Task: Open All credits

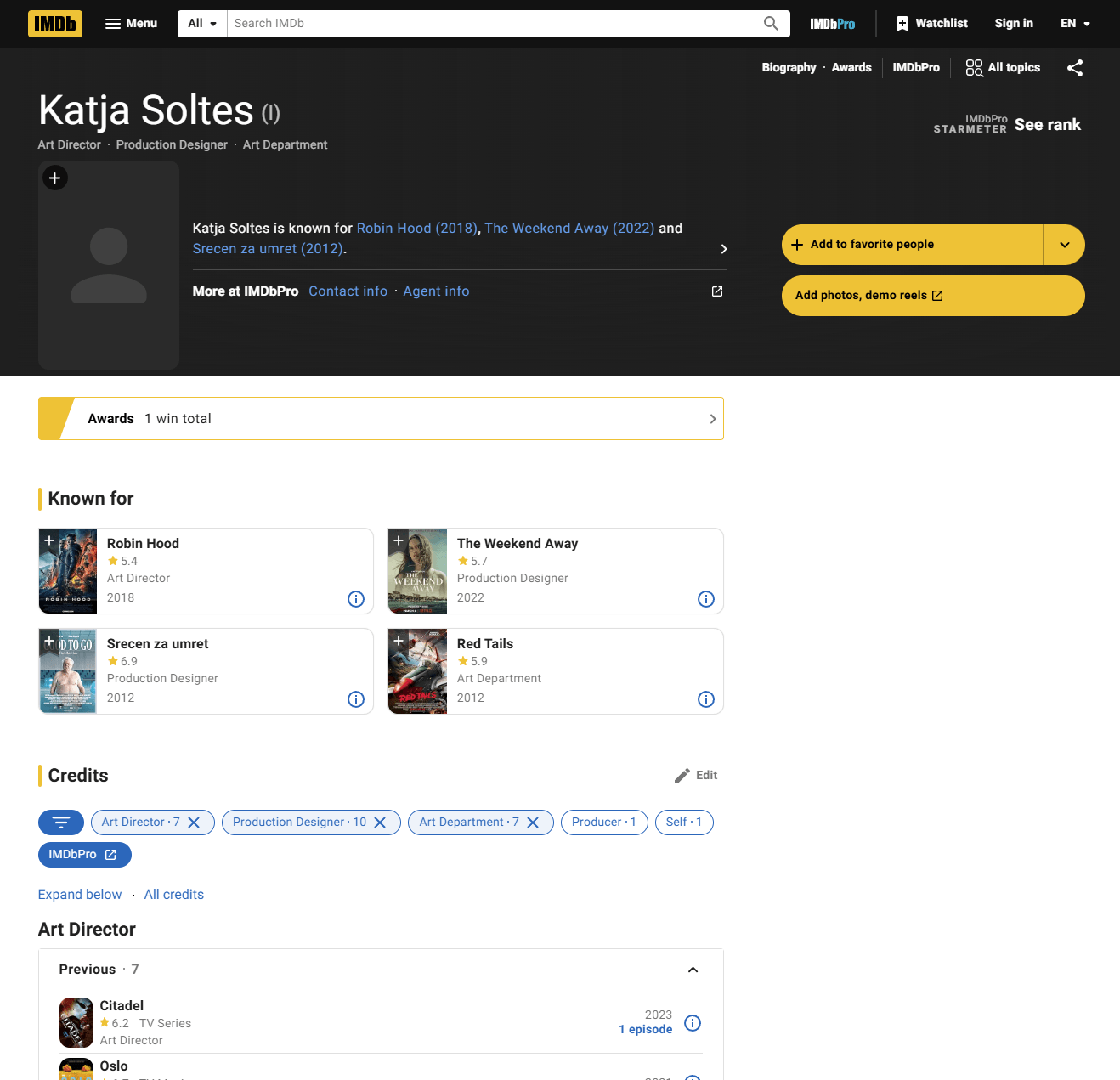Action: click(174, 895)
